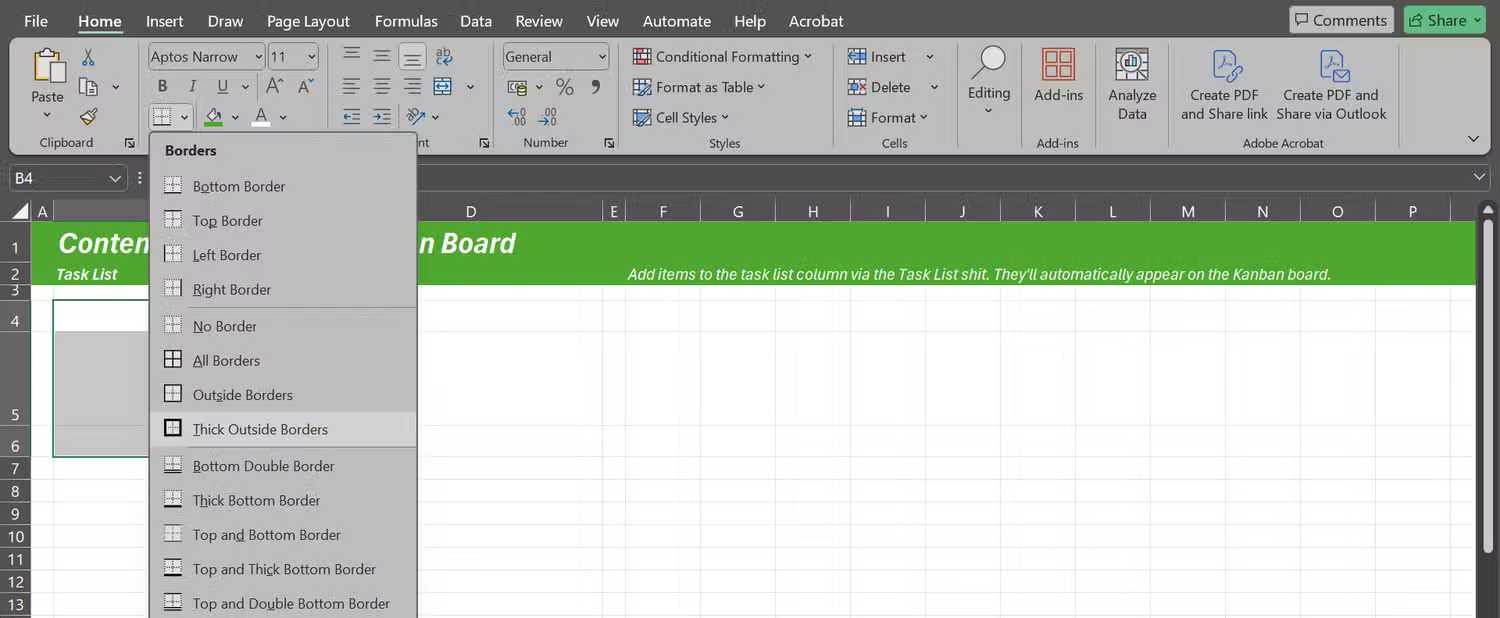Click the Comma Style icon
This screenshot has width=1500, height=618.
click(x=596, y=87)
